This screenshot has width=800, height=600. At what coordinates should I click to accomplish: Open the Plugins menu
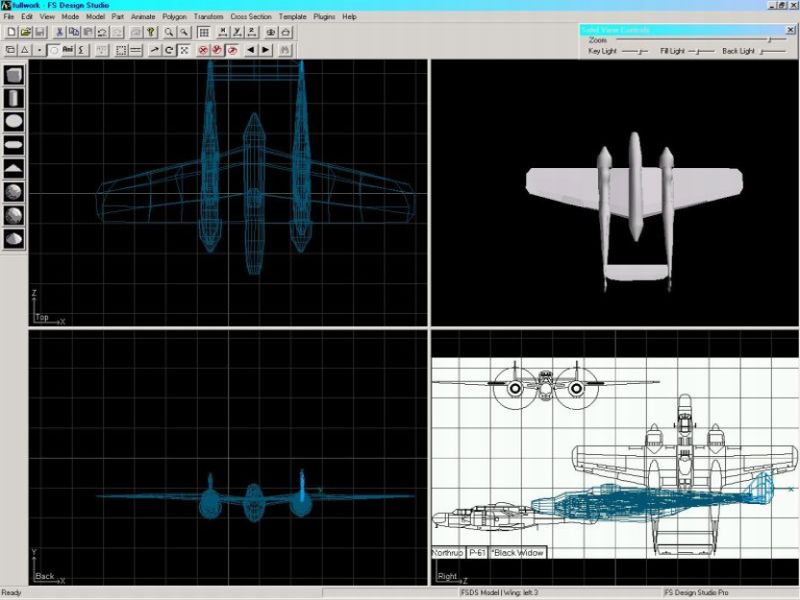pyautogui.click(x=324, y=17)
